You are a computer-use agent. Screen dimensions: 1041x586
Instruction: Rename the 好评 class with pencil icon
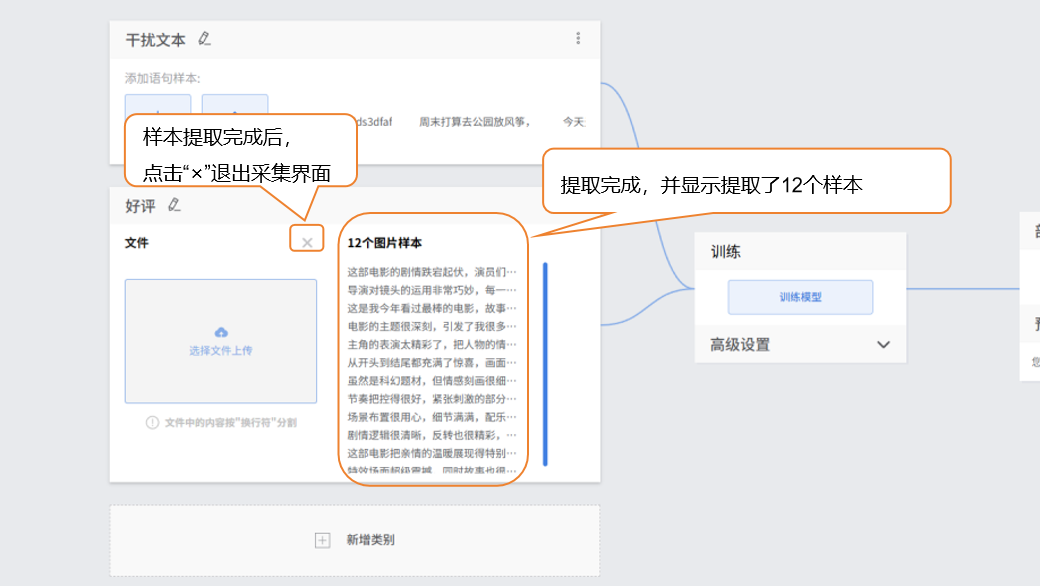[174, 205]
